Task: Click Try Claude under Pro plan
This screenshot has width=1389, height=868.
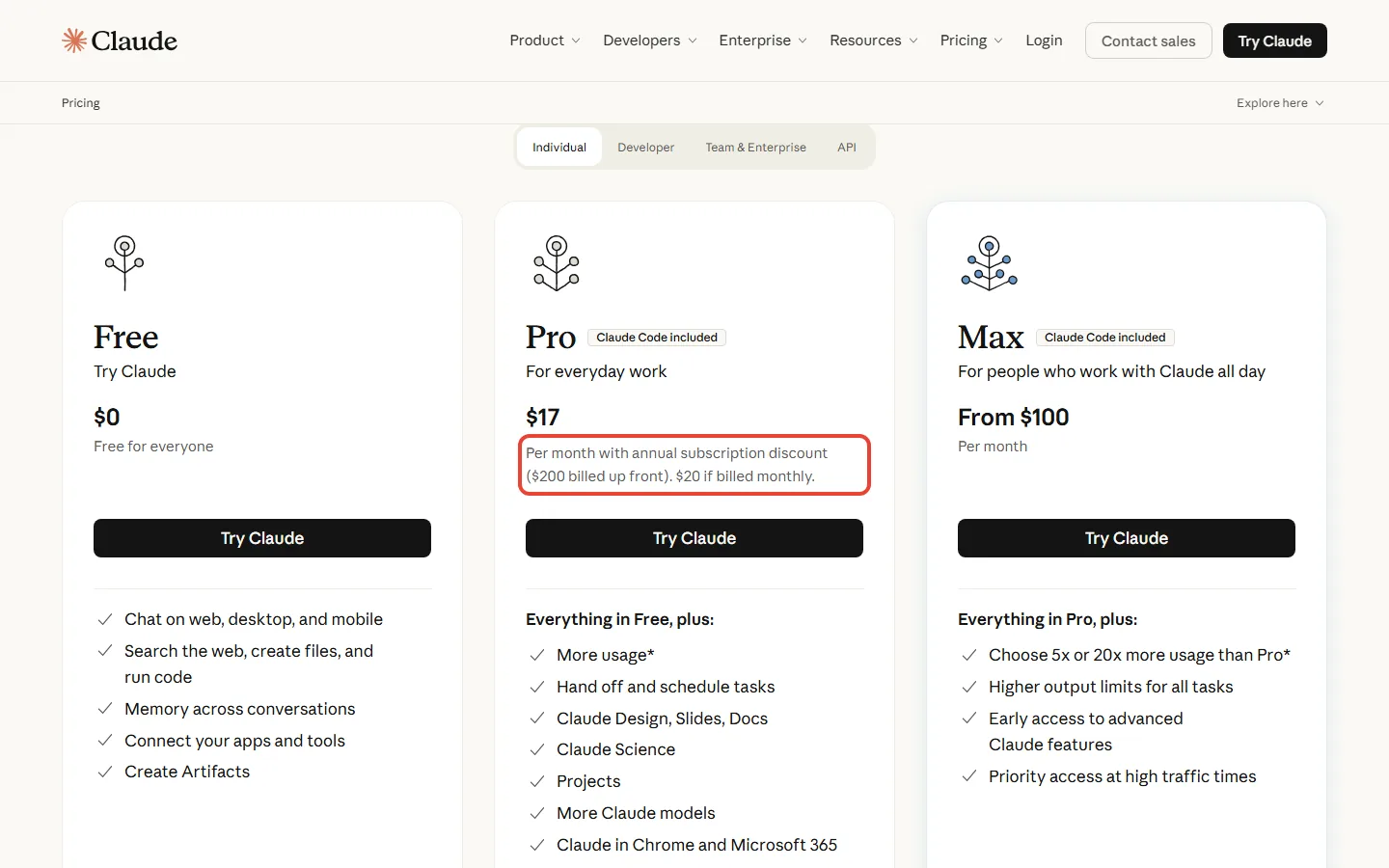Action: point(694,538)
